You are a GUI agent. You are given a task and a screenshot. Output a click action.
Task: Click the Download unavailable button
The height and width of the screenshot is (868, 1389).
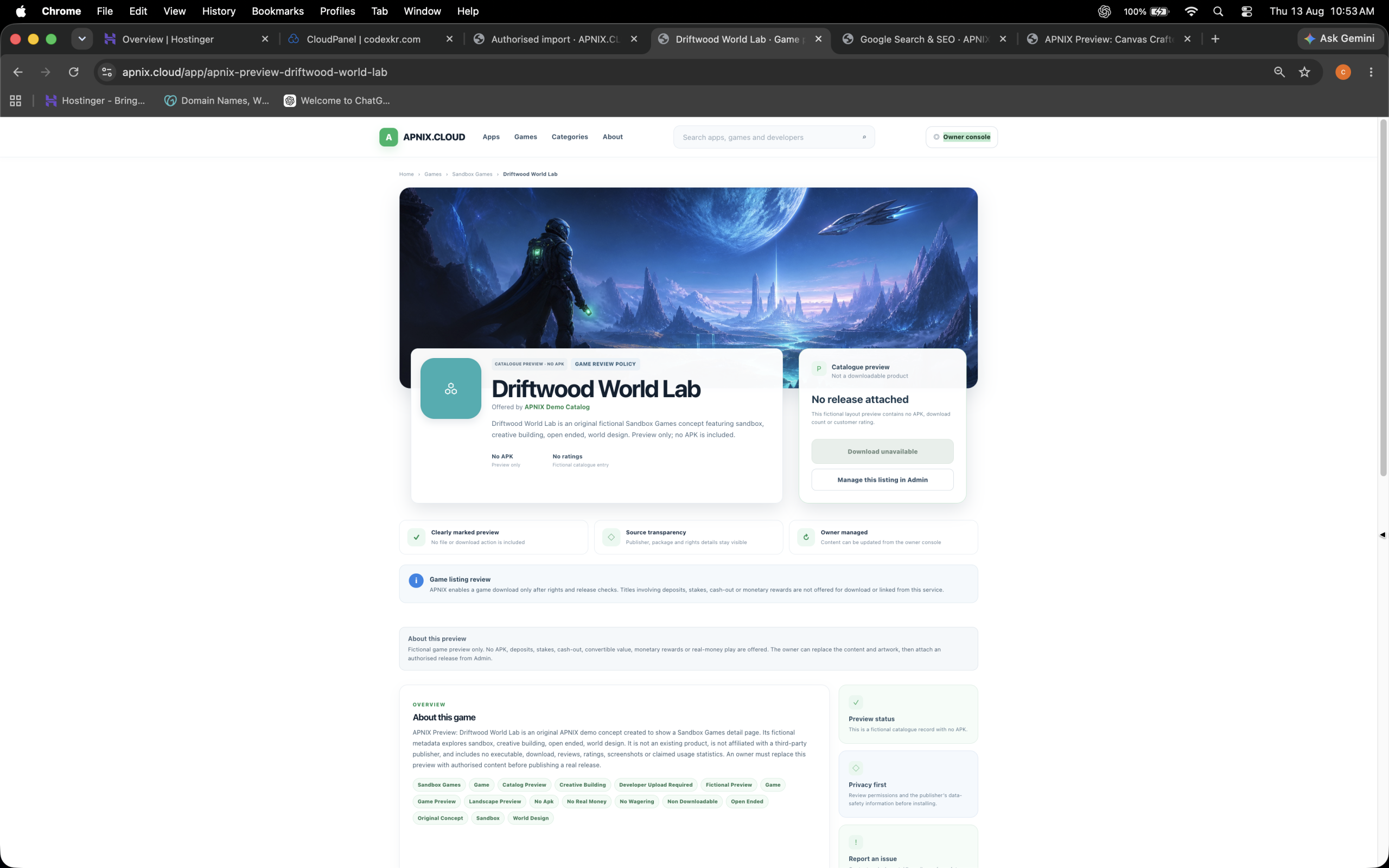(882, 451)
